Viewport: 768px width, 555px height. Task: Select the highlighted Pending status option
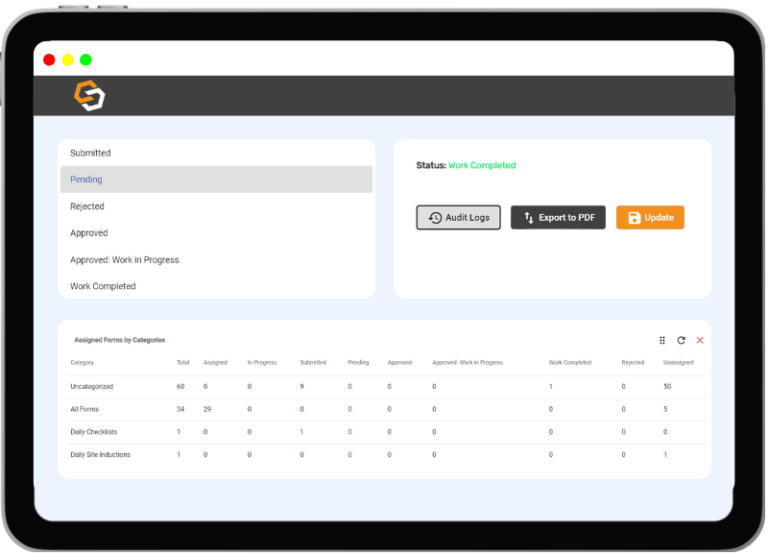point(87,180)
